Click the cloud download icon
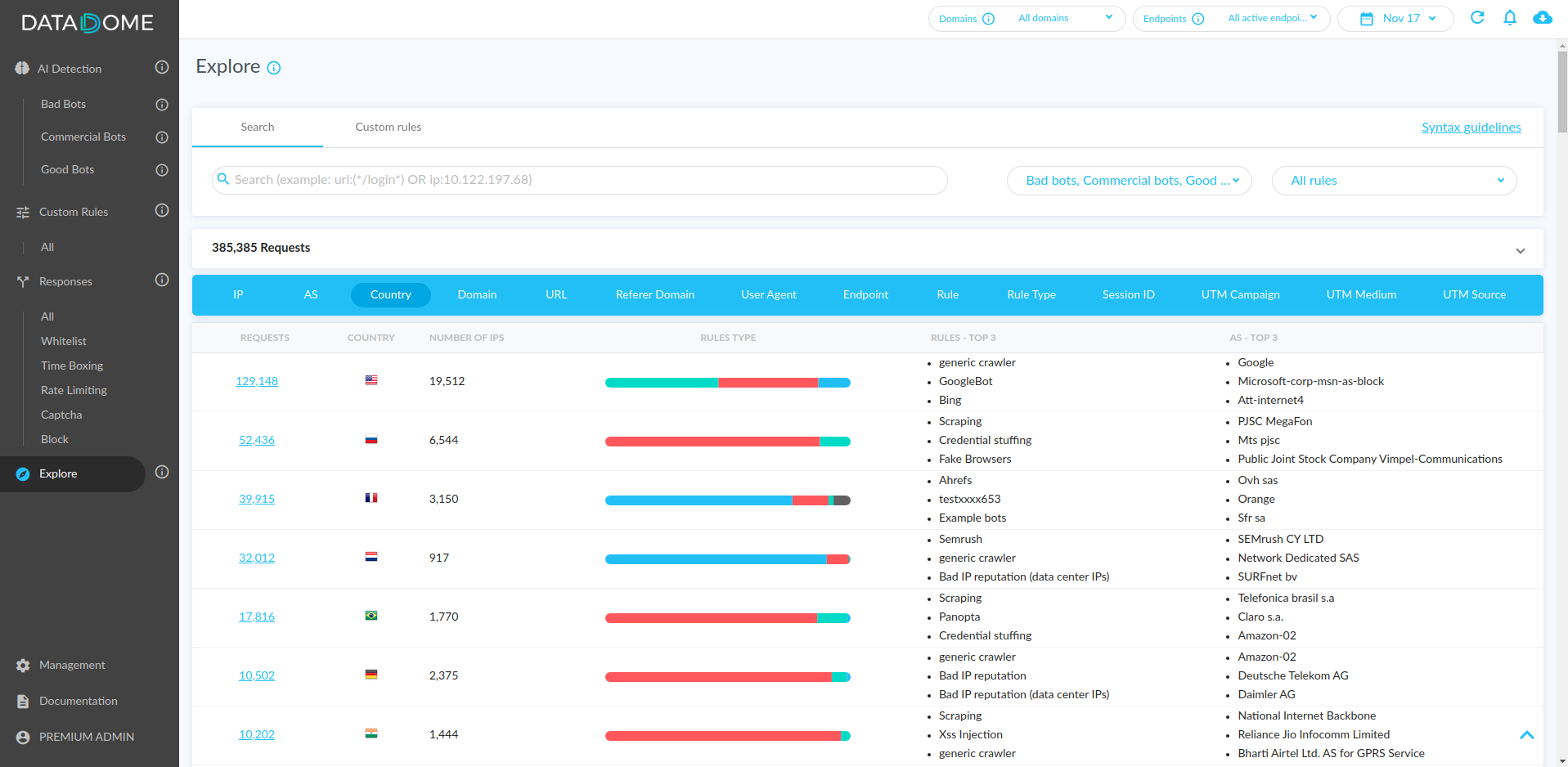 1543,17
